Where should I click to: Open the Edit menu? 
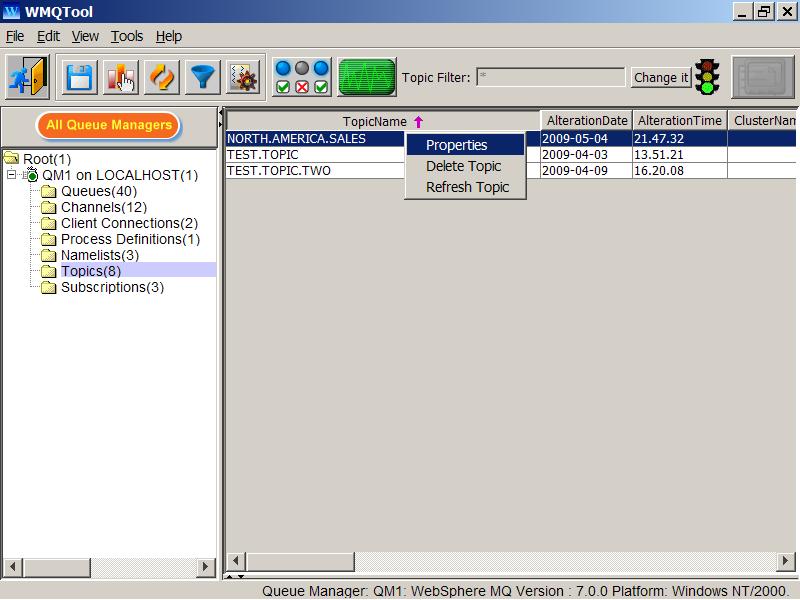pos(48,36)
